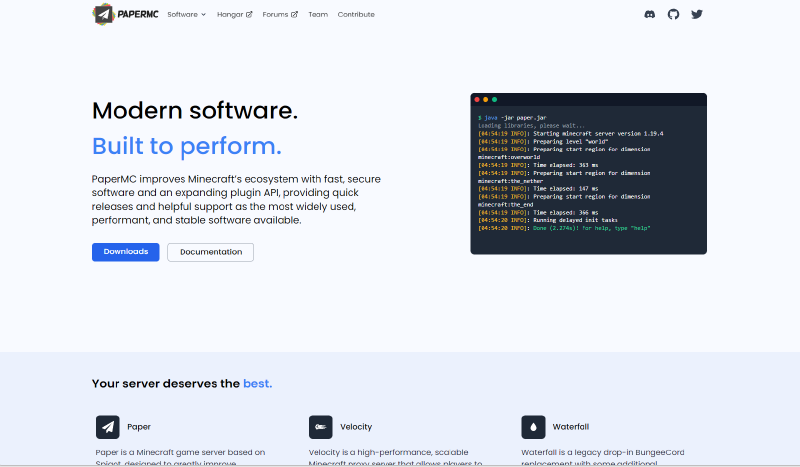Open the Contribute page
This screenshot has width=800, height=467.
[x=356, y=15]
